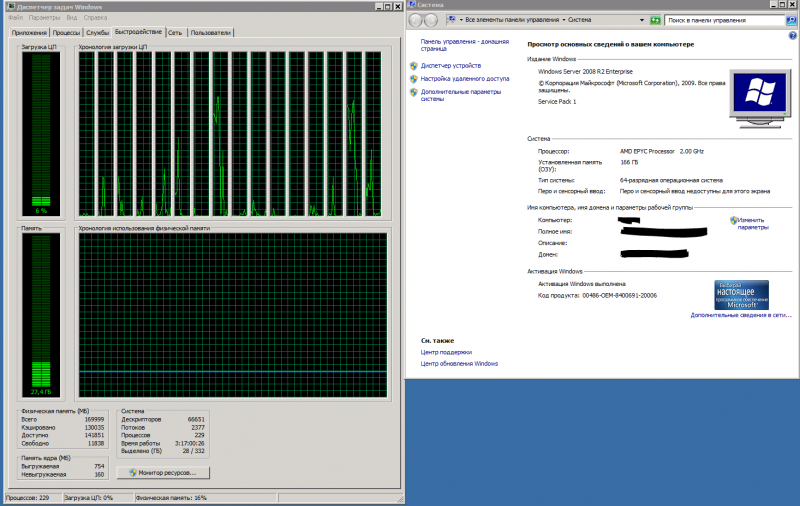Open the Сеть tab
The image size is (800, 506).
pyautogui.click(x=175, y=33)
